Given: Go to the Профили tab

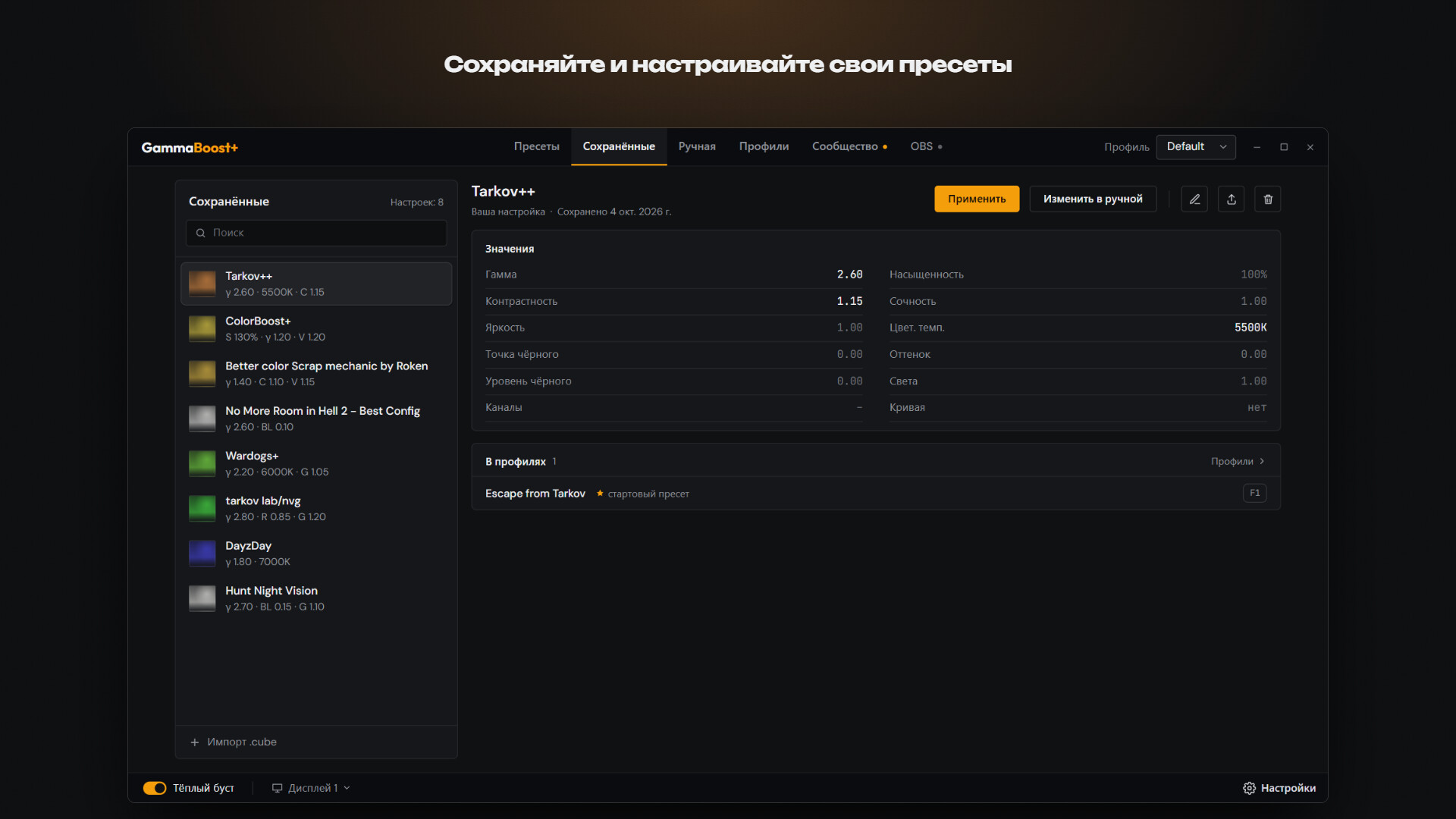Looking at the screenshot, I should point(764,147).
